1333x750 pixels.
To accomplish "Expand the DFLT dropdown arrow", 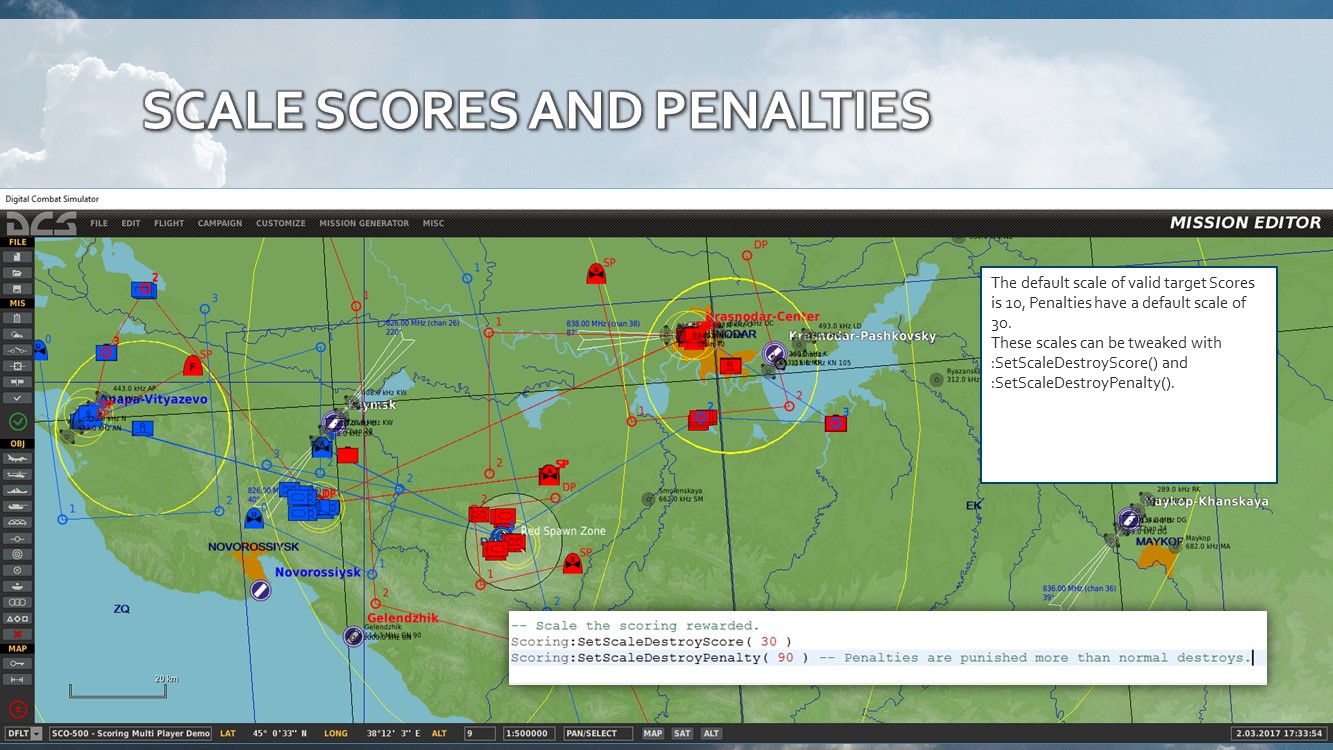I will pyautogui.click(x=37, y=733).
